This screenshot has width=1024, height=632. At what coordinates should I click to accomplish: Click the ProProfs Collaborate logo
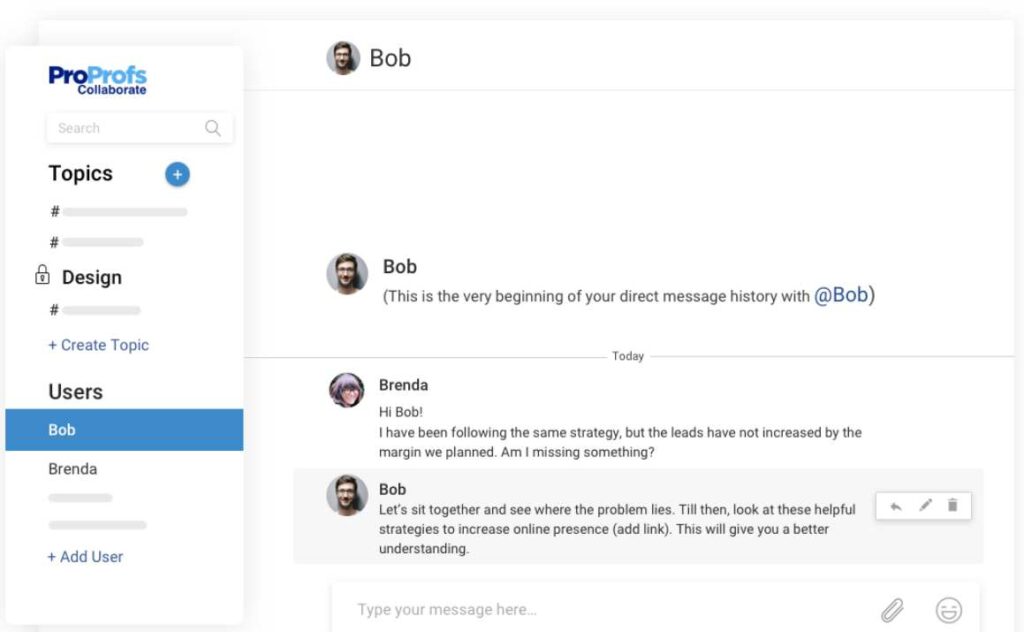98,80
